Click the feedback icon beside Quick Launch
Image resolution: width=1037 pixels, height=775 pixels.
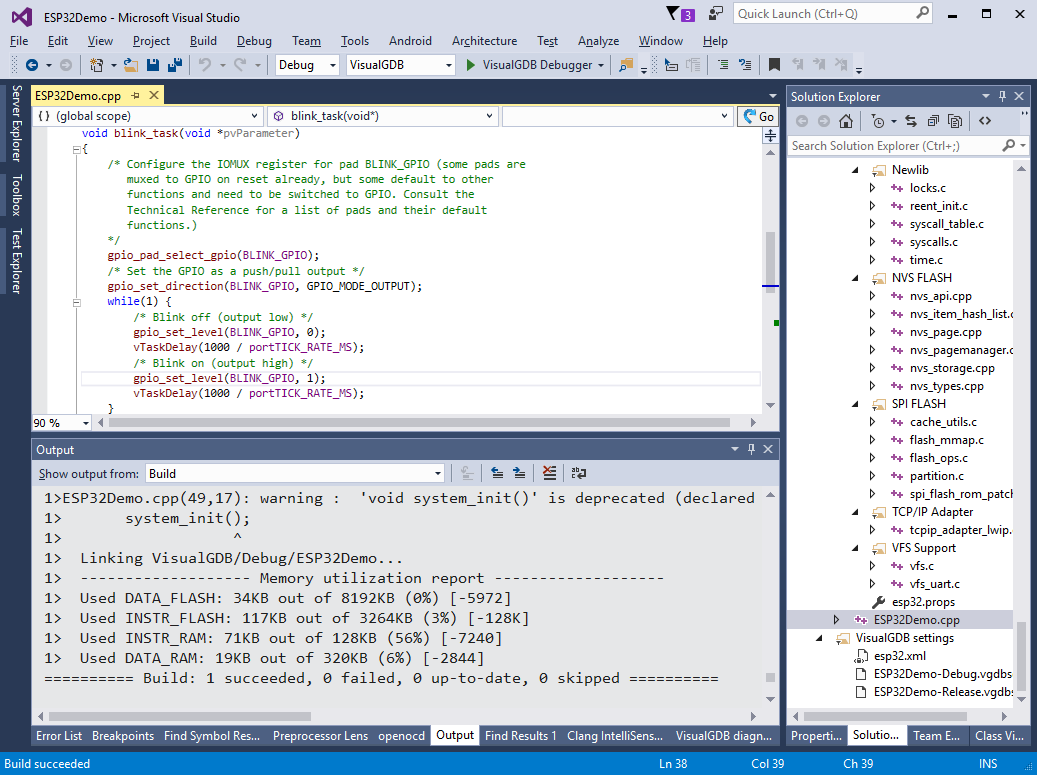716,14
